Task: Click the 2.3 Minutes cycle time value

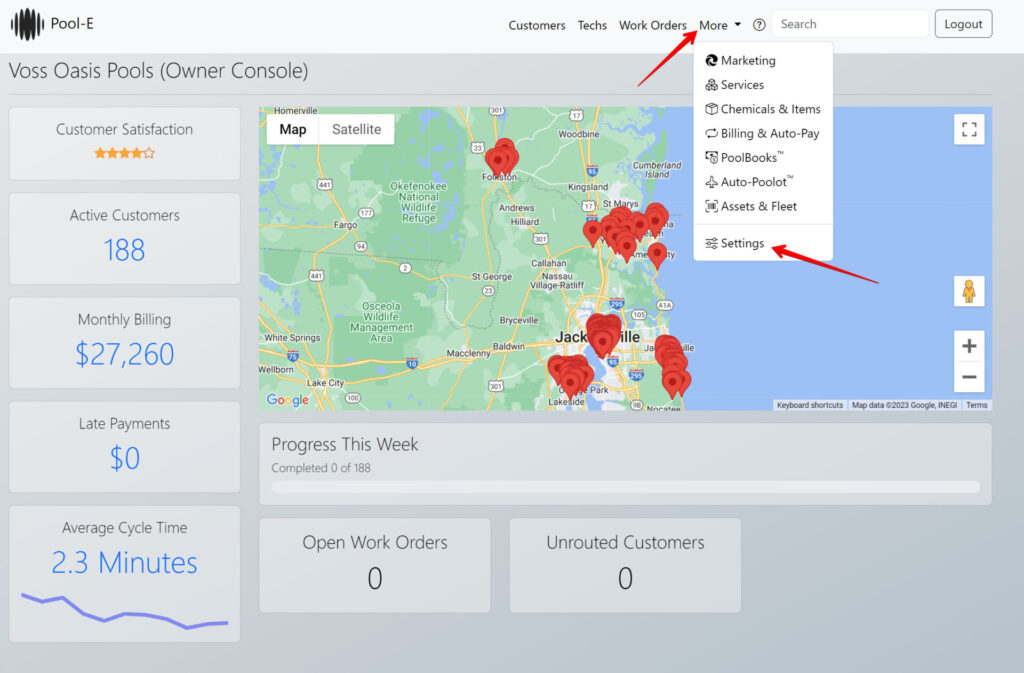Action: click(124, 563)
